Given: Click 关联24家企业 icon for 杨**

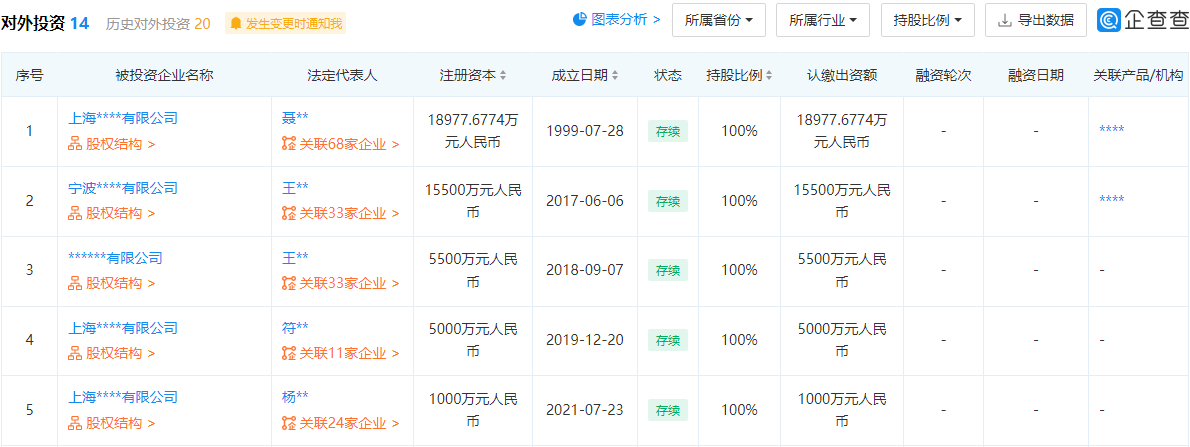Looking at the screenshot, I should [x=289, y=423].
